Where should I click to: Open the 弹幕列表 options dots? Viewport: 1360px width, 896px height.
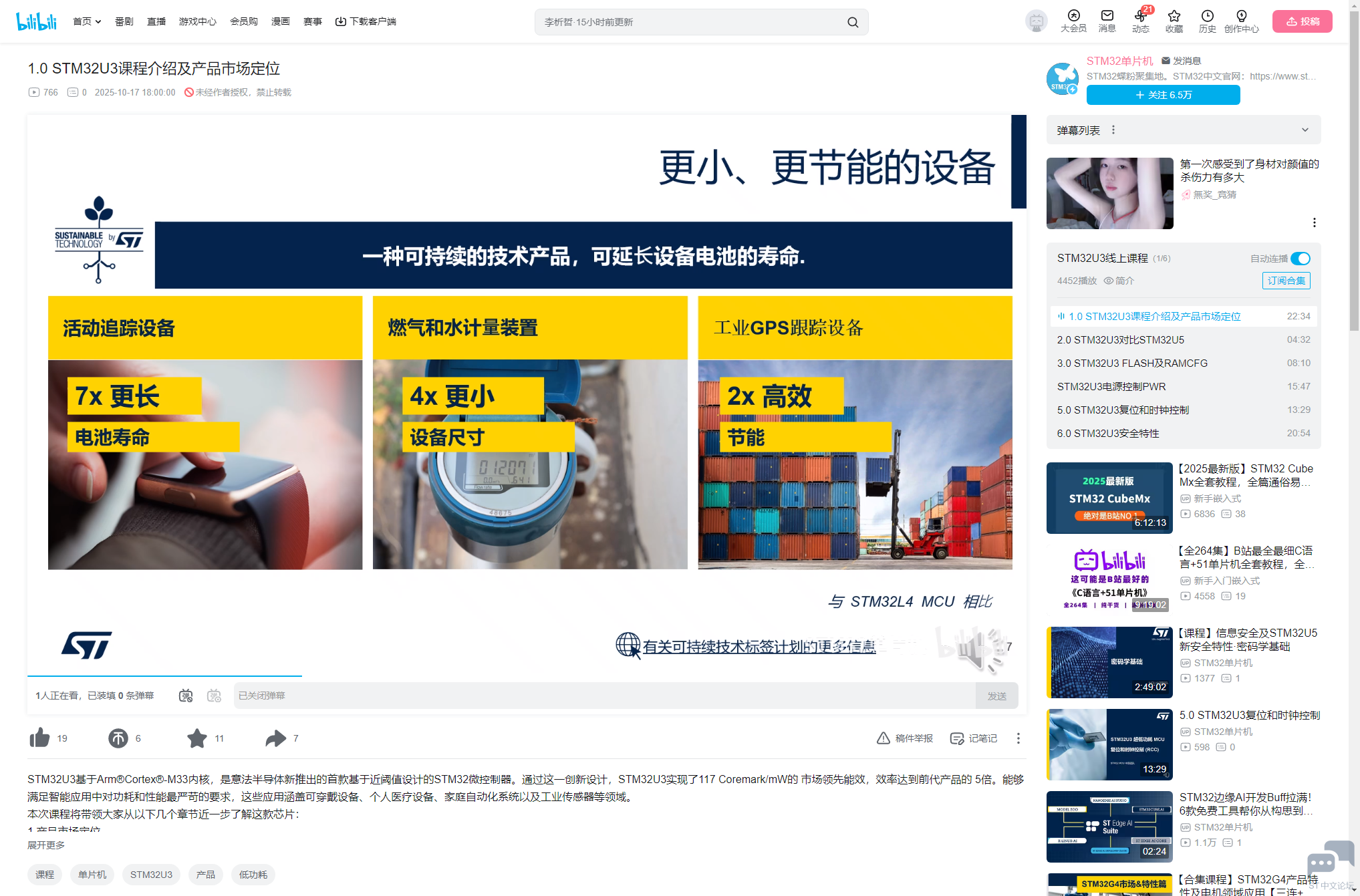[x=1113, y=130]
